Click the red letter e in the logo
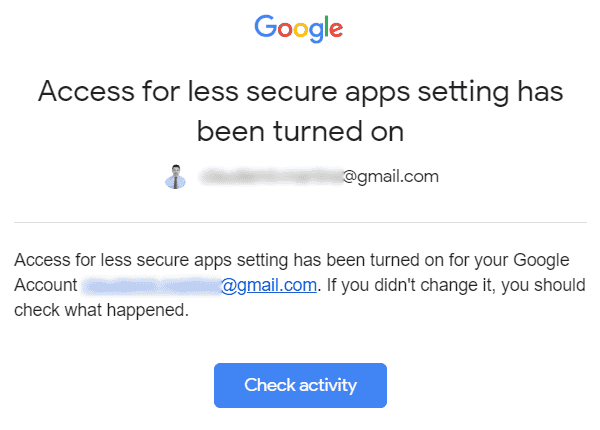This screenshot has height=430, width=600. click(336, 30)
